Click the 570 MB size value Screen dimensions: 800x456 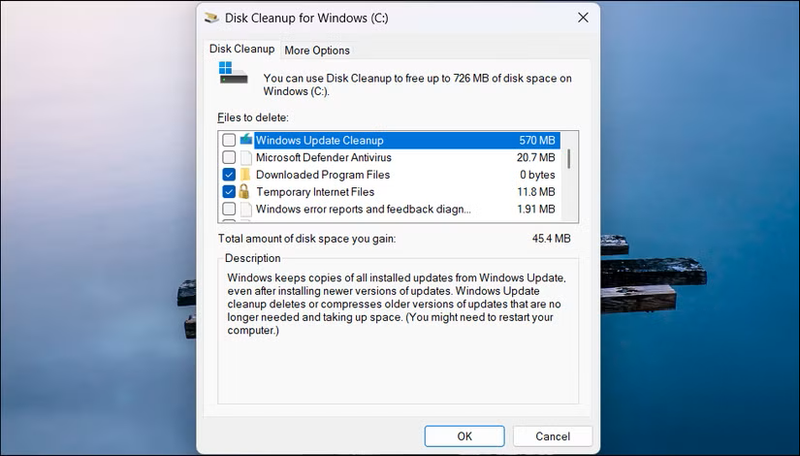coord(537,140)
